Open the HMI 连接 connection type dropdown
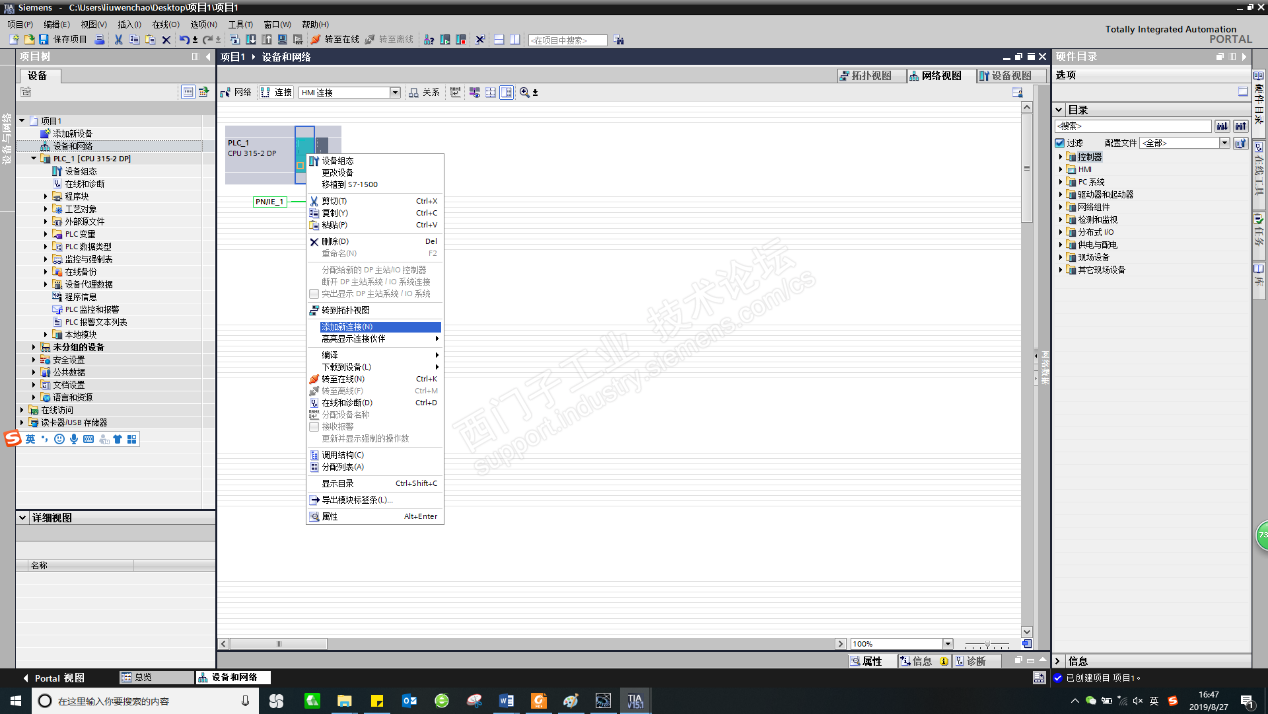1268x714 pixels. pos(395,93)
